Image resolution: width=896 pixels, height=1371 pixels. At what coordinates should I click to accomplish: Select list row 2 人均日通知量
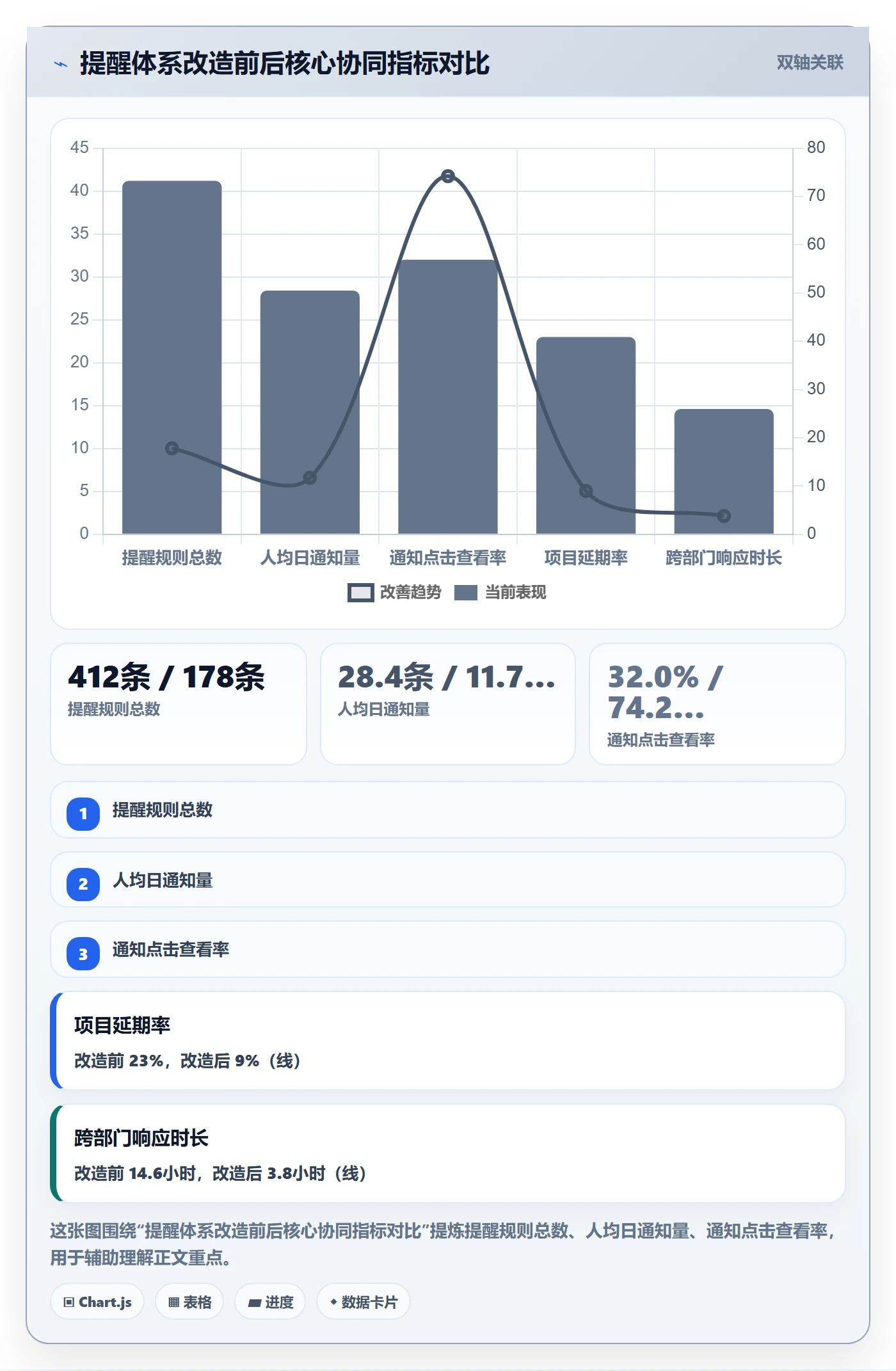[448, 879]
